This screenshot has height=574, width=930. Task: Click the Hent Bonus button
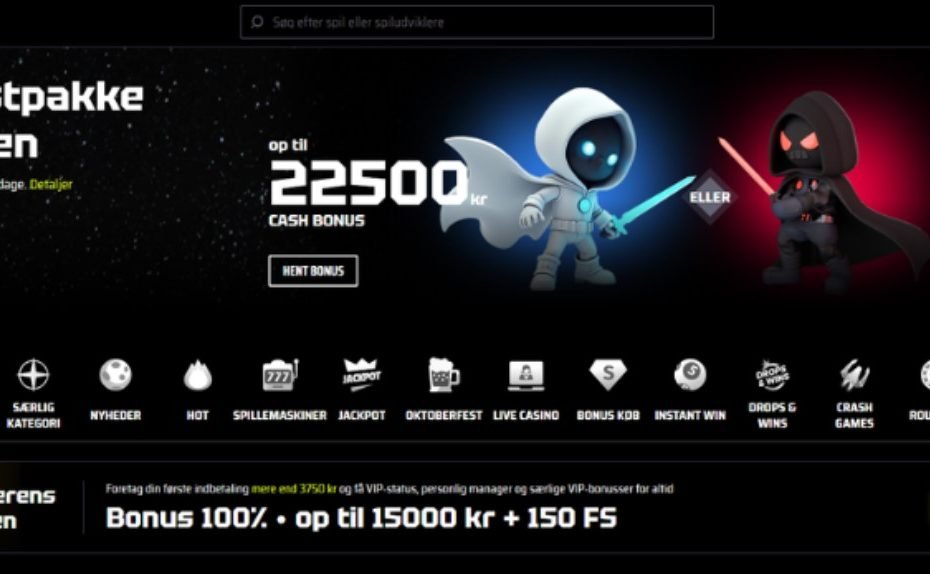coord(313,271)
